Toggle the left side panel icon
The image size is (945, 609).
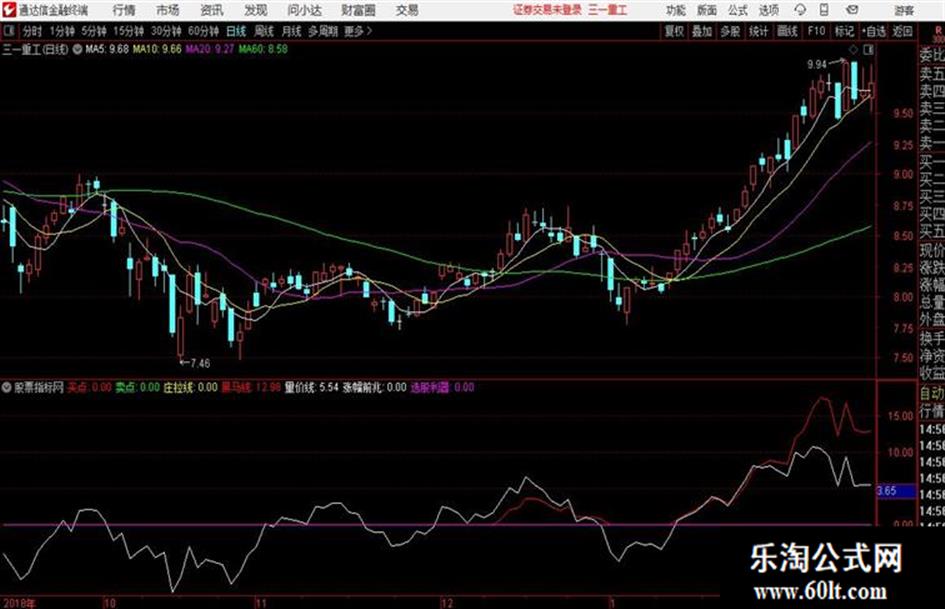point(9,31)
